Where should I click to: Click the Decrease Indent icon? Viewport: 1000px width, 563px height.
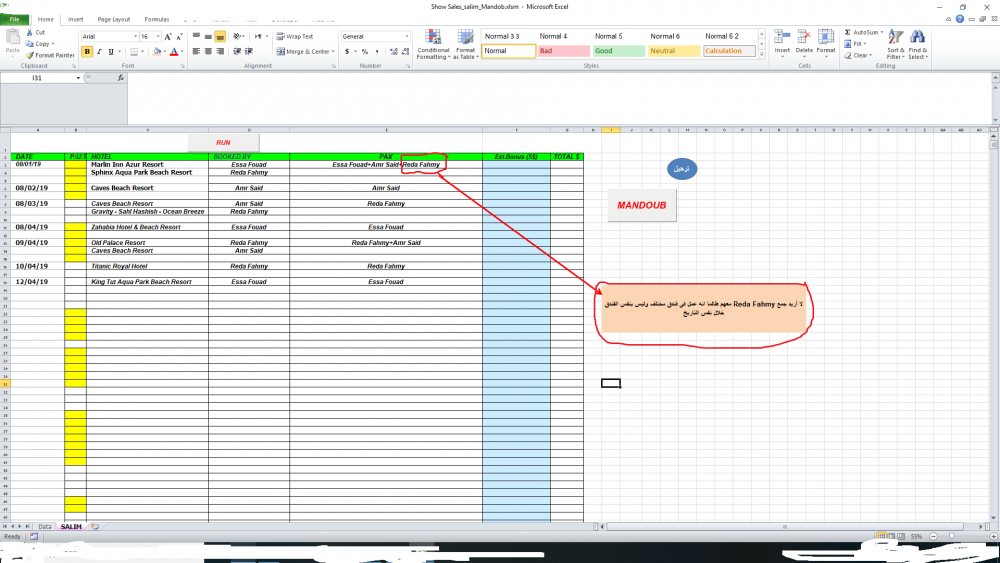tap(237, 52)
